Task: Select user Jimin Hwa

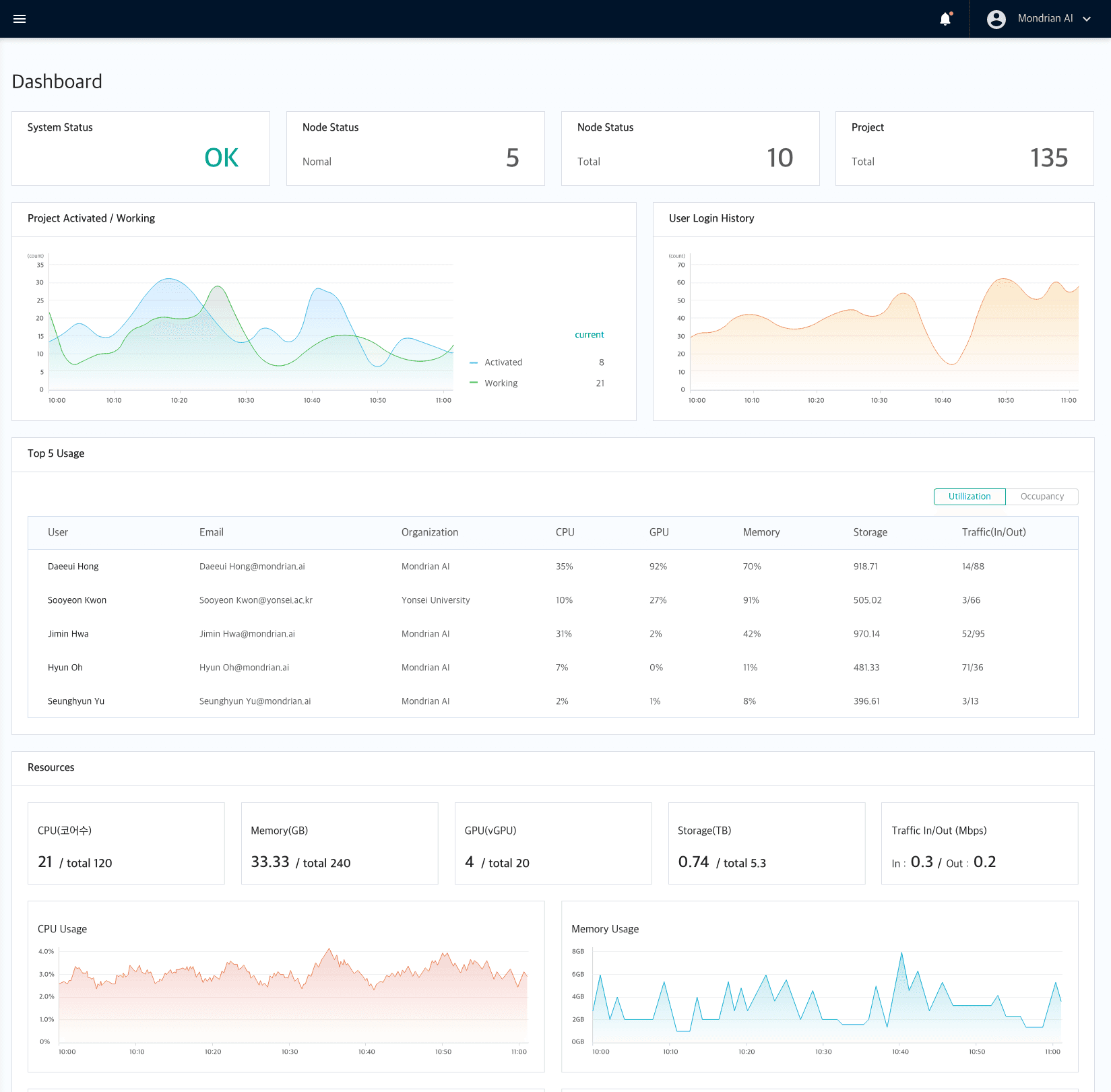Action: [68, 634]
